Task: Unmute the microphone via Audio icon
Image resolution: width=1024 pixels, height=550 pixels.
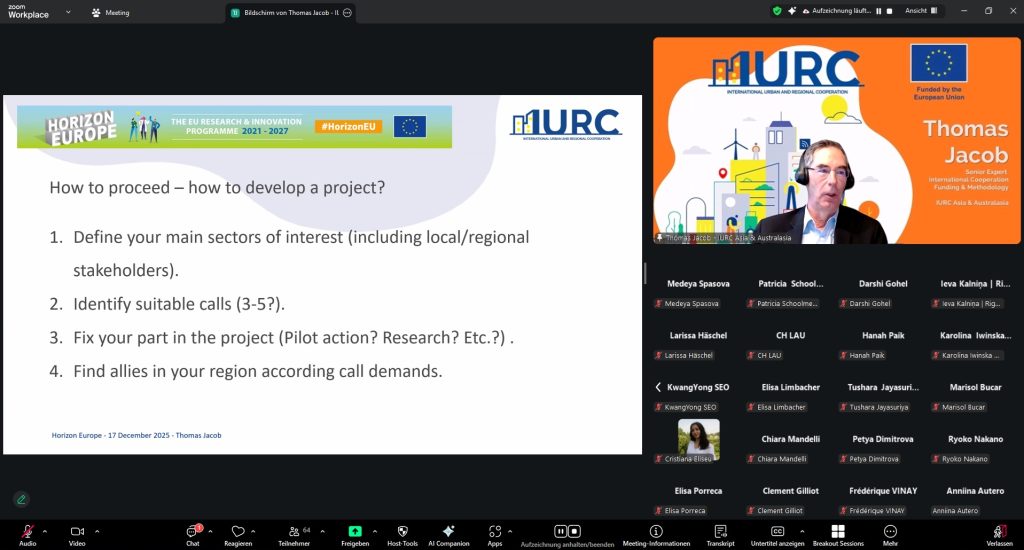Action: click(27, 531)
